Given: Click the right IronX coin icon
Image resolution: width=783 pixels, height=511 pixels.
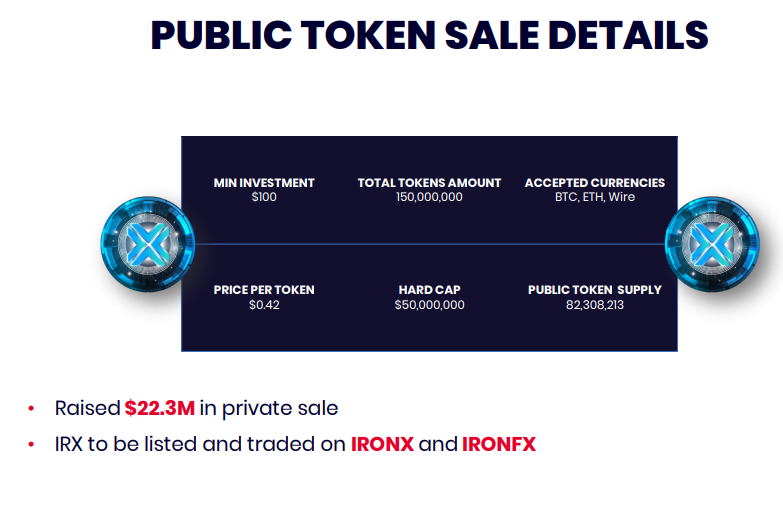Looking at the screenshot, I should (x=712, y=244).
